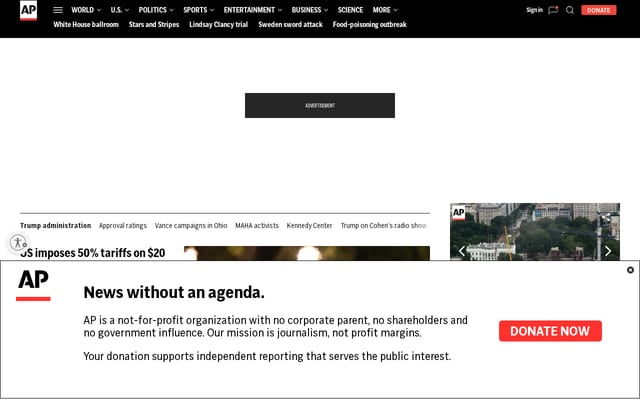Open Trump on Cohen's radio show link
Image resolution: width=640 pixels, height=400 pixels.
coord(383,225)
